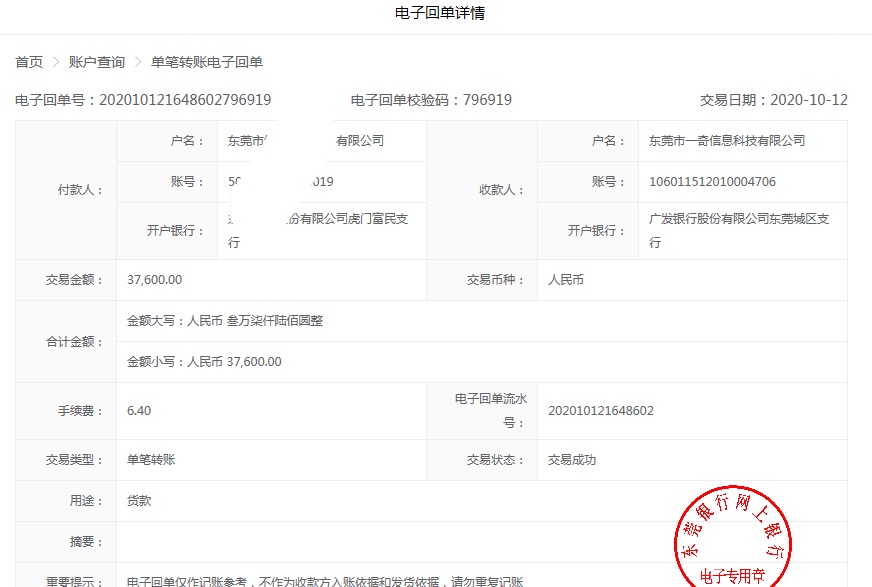The image size is (872, 587).
Task: Click the transaction date 2020-10-12
Action: [809, 100]
